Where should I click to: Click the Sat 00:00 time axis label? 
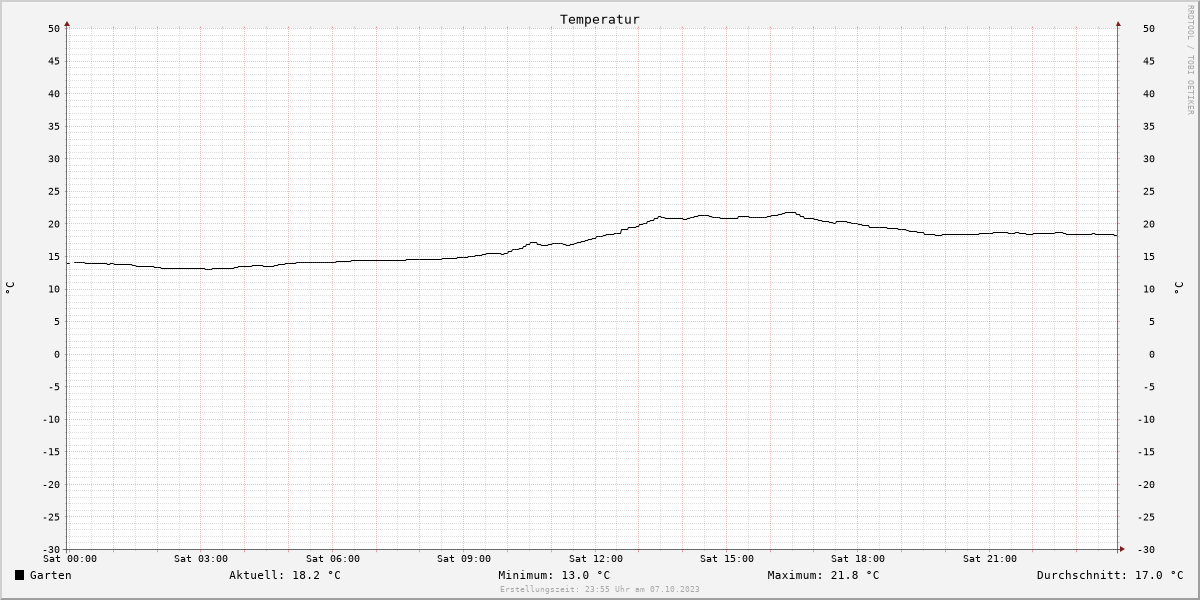[x=70, y=559]
